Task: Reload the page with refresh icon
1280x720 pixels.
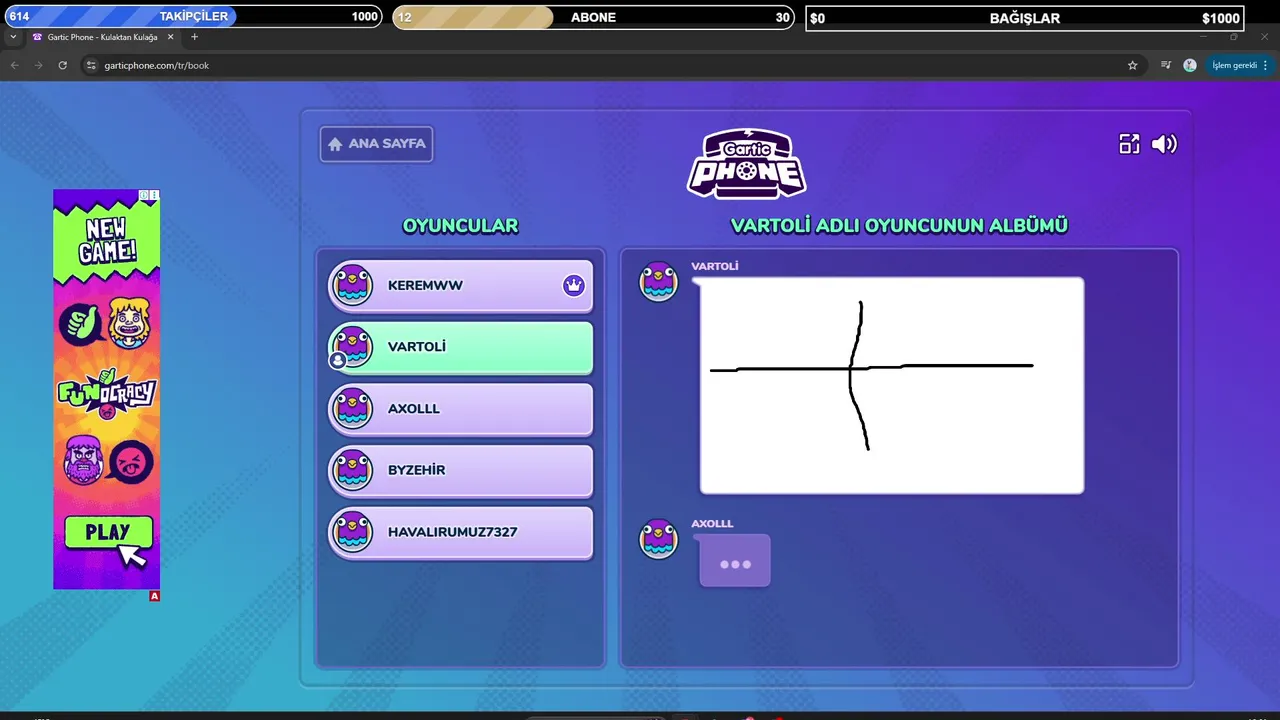Action: 62,65
